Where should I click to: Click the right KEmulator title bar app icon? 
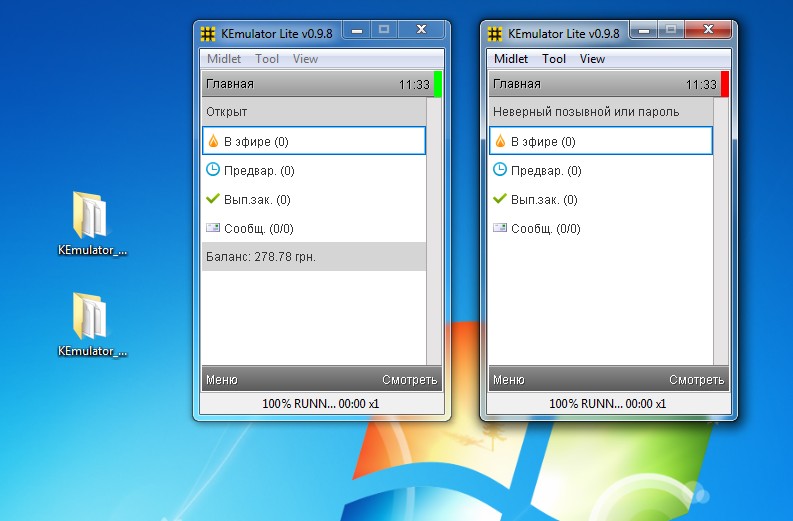click(495, 33)
